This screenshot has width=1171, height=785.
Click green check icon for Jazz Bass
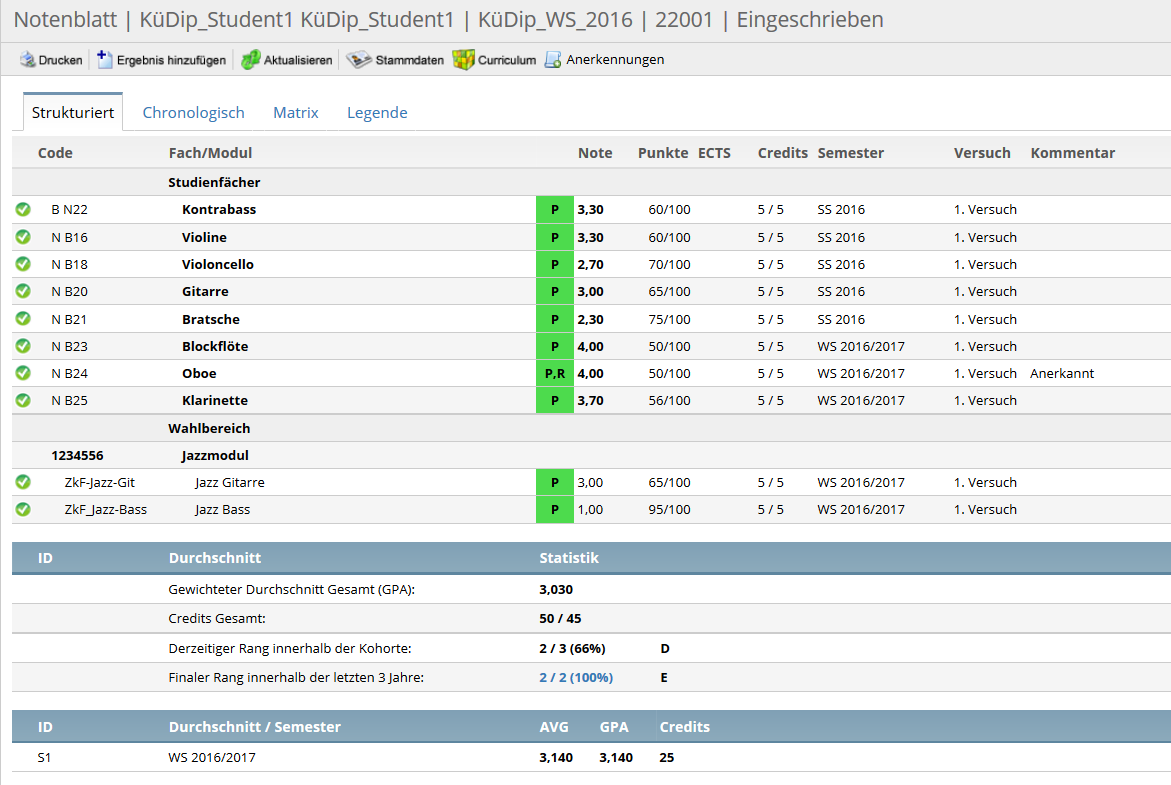point(23,509)
